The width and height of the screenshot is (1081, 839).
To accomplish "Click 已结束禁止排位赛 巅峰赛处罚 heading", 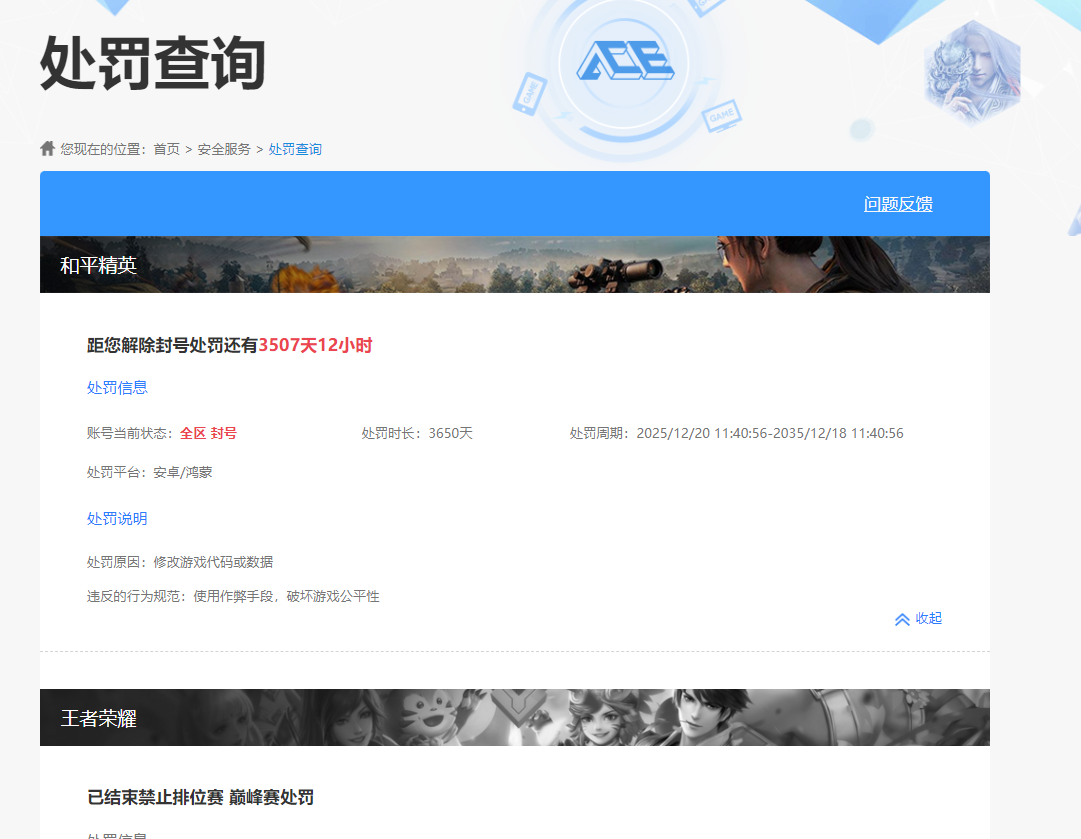I will pyautogui.click(x=201, y=798).
